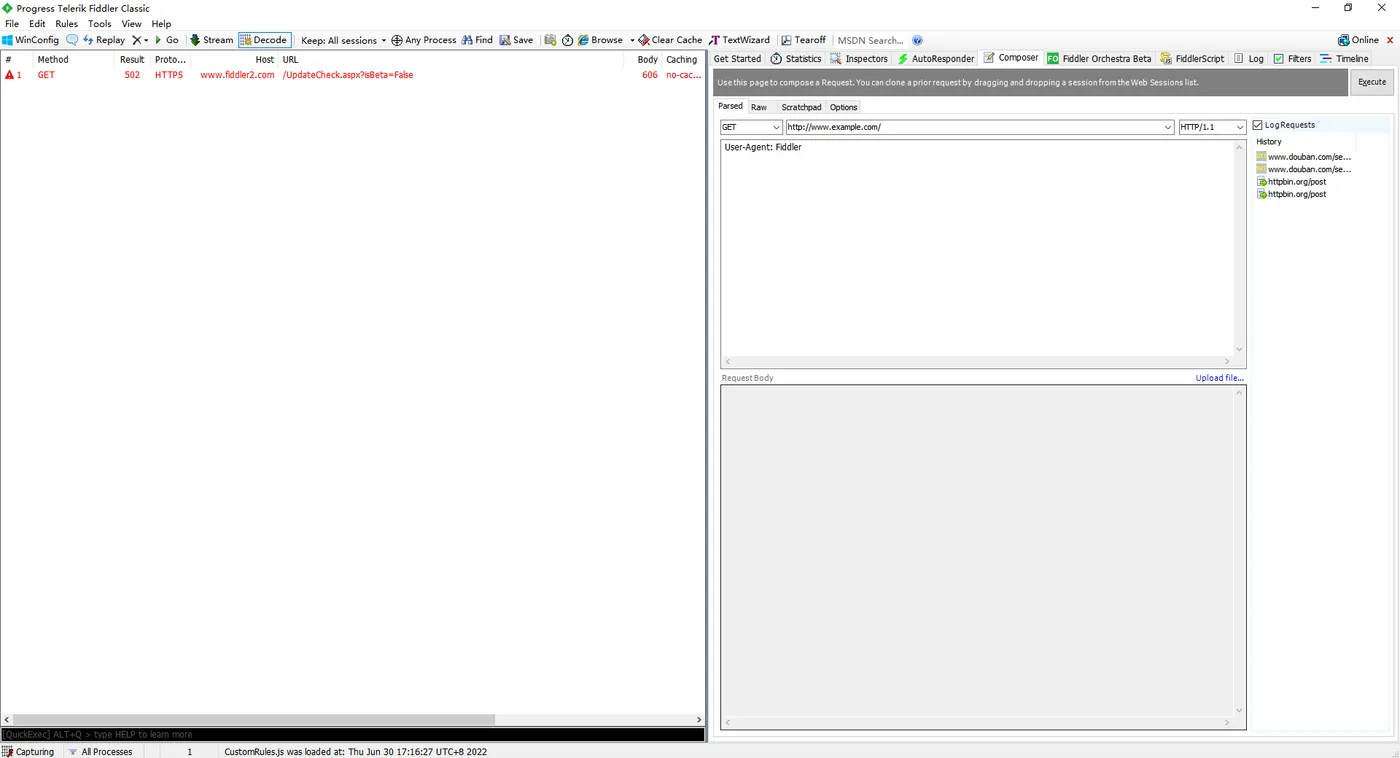Click the sessions list horizontal scrollbar
Screen dimensions: 1400x758
click(352, 719)
